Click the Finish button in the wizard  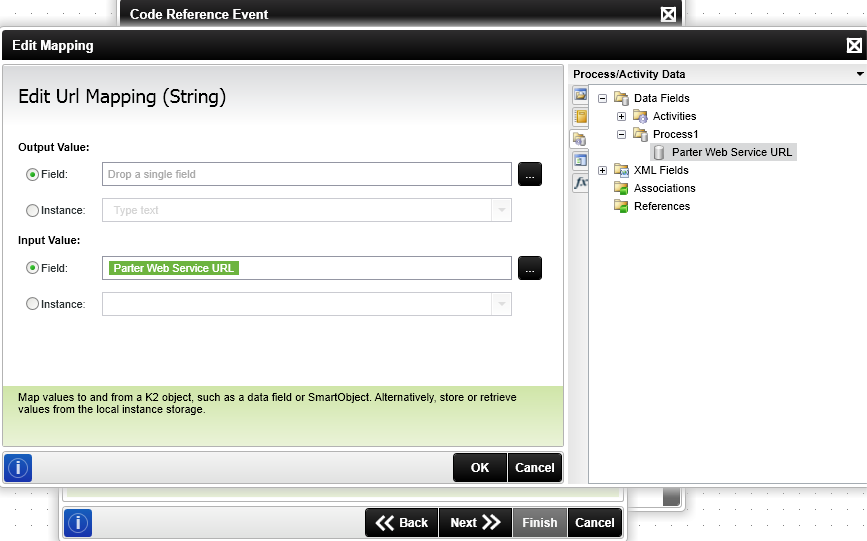[540, 523]
